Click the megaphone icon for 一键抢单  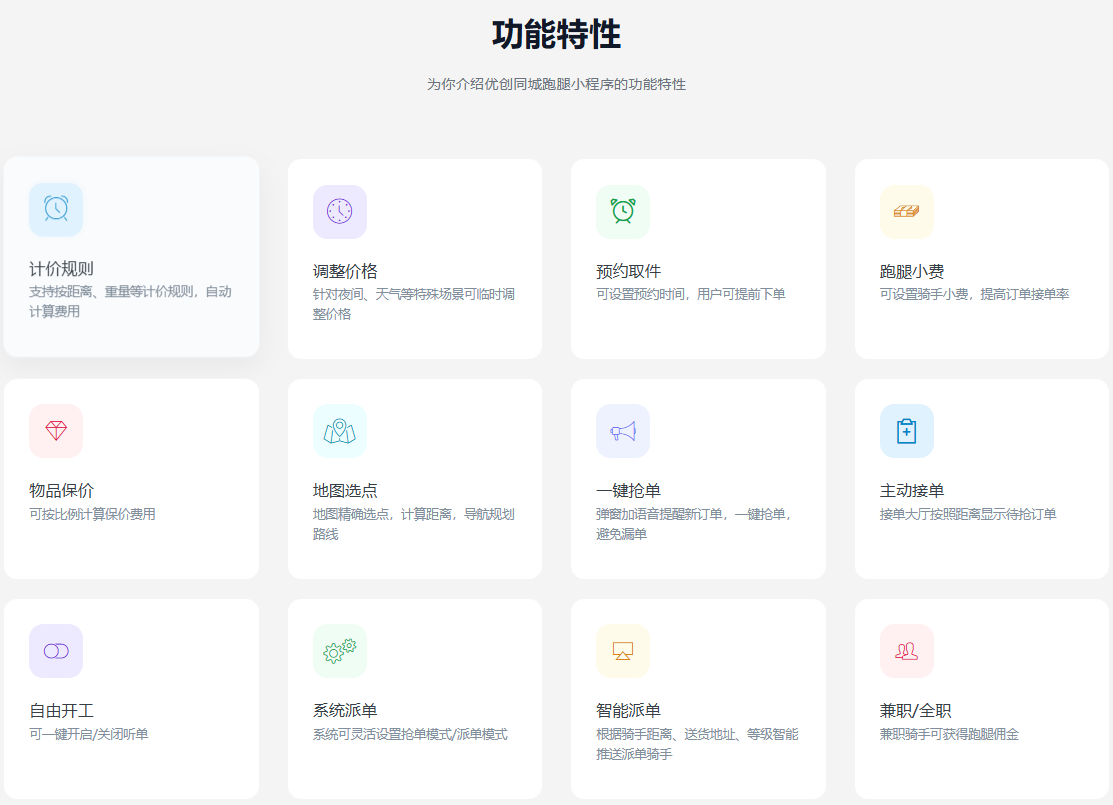point(623,431)
